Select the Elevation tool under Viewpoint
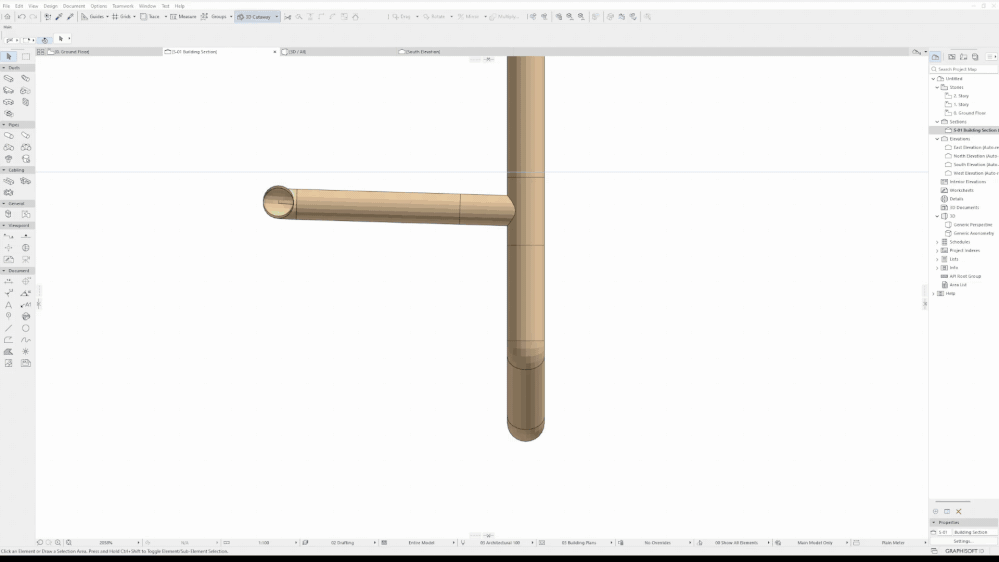 coord(26,236)
